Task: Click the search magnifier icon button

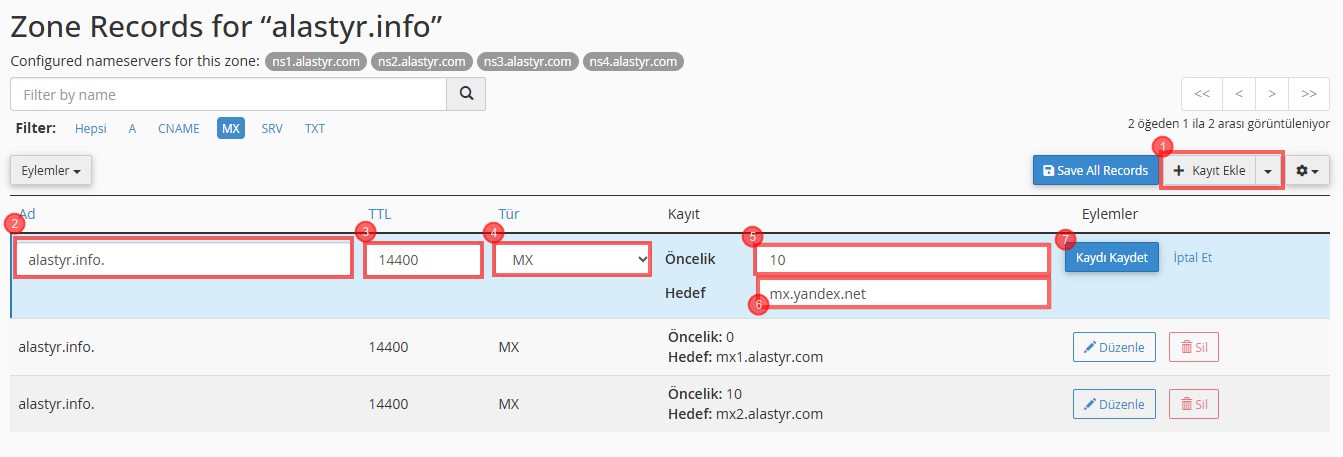Action: (465, 94)
